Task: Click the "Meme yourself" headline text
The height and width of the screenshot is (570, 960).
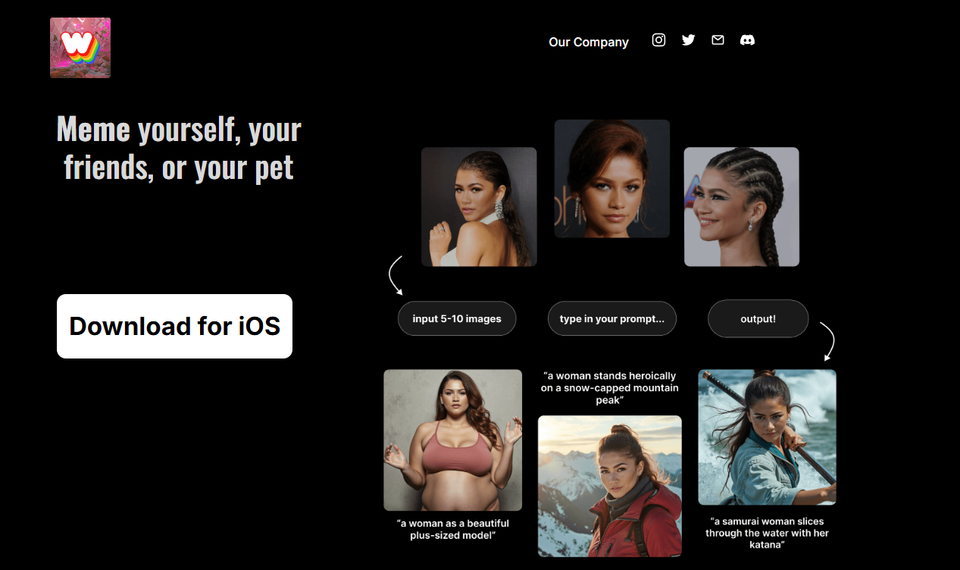Action: coord(179,148)
